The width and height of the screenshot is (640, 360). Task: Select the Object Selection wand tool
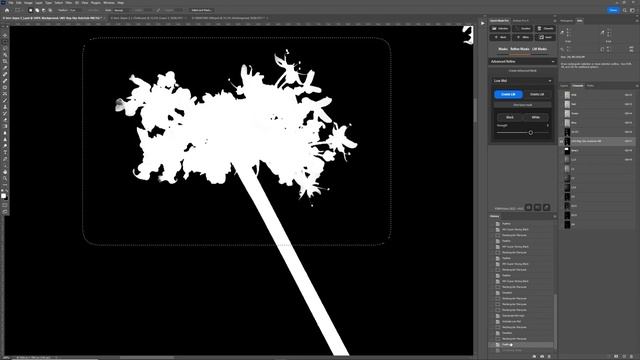pyautogui.click(x=5, y=55)
